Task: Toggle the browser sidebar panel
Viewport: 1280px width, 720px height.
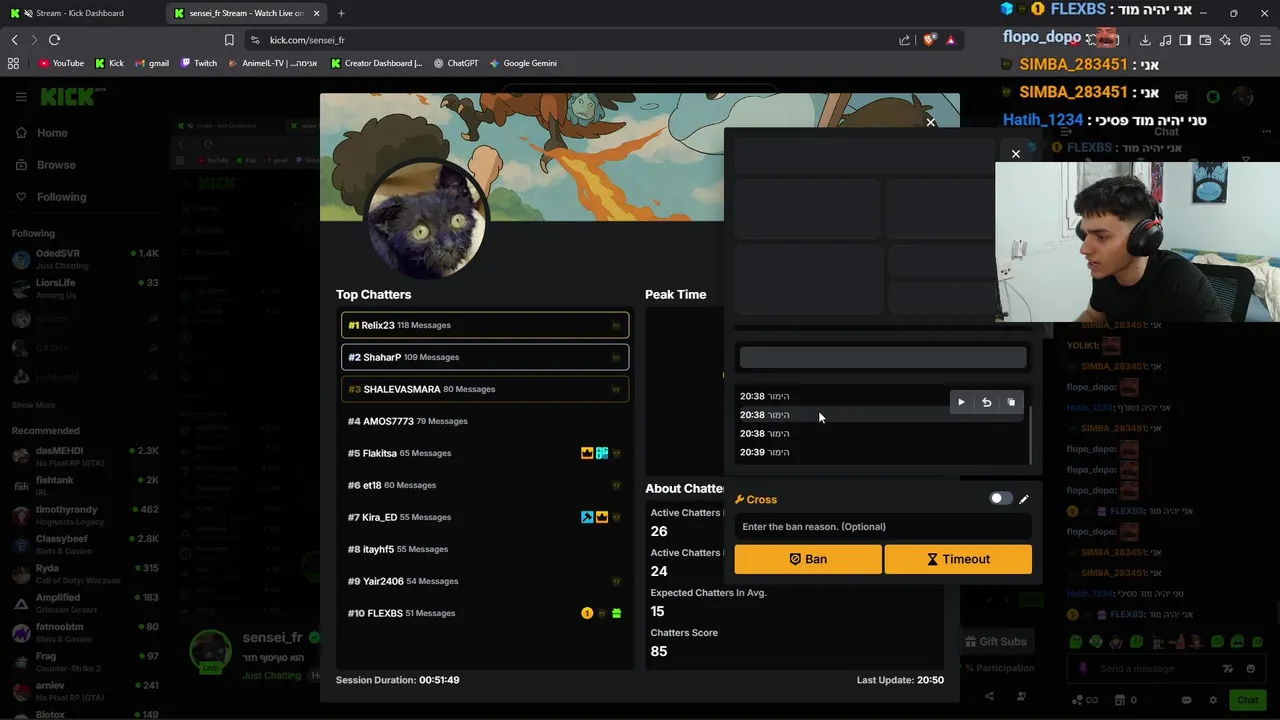Action: 1185,40
